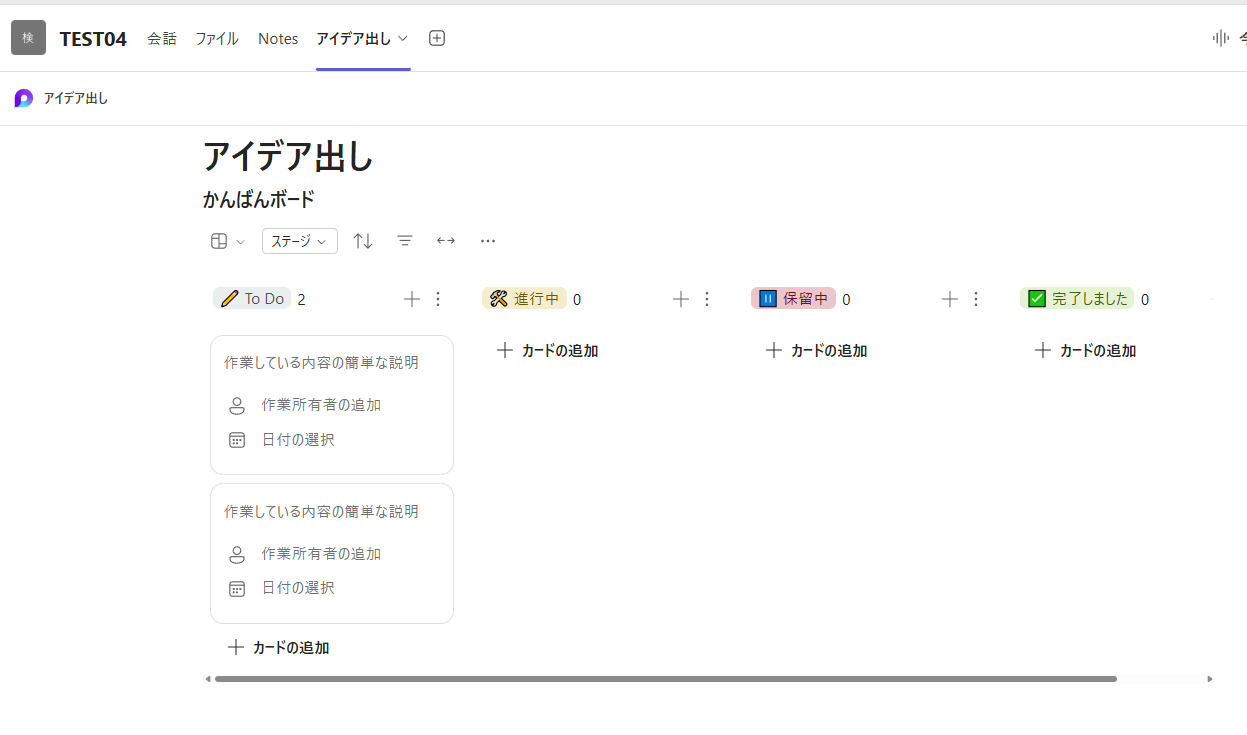
Task: Open the 進行中 column vertical dots menu
Action: [707, 299]
